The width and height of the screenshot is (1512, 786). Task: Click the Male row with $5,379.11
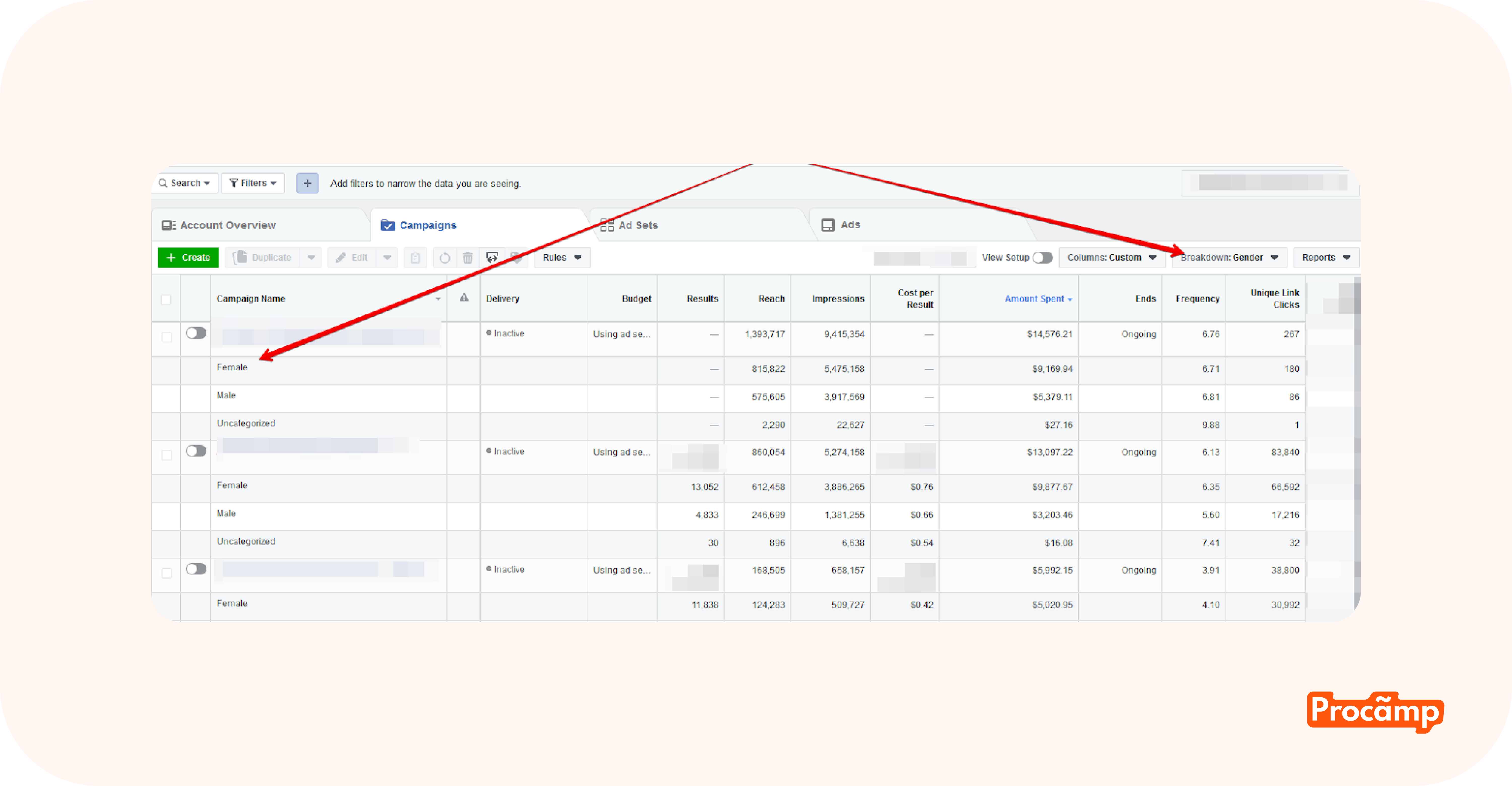pyautogui.click(x=729, y=398)
